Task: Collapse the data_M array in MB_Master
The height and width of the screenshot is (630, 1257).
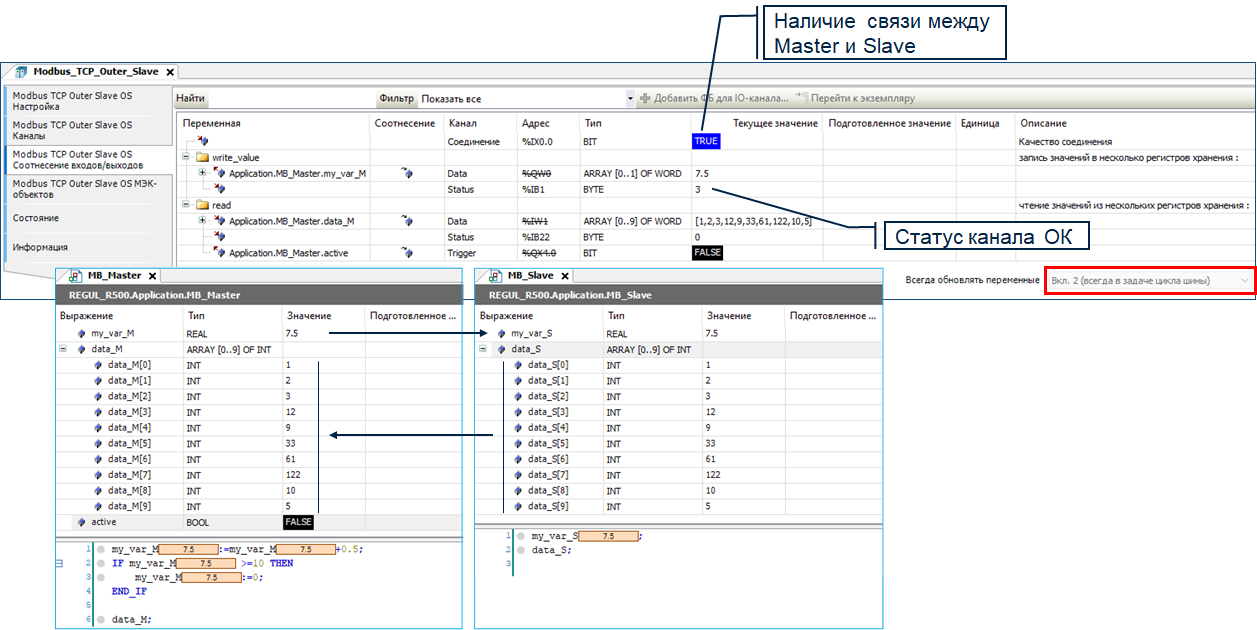Action: pos(64,349)
